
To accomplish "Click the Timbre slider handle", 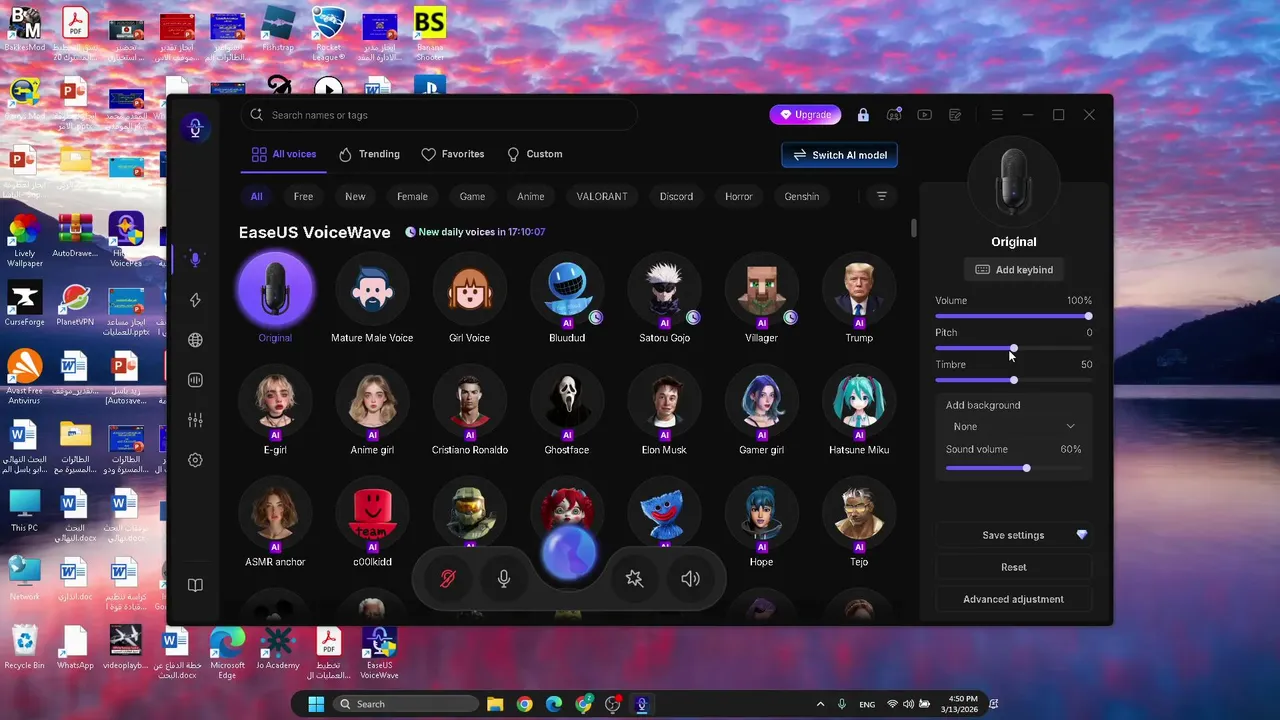I will 1014,380.
